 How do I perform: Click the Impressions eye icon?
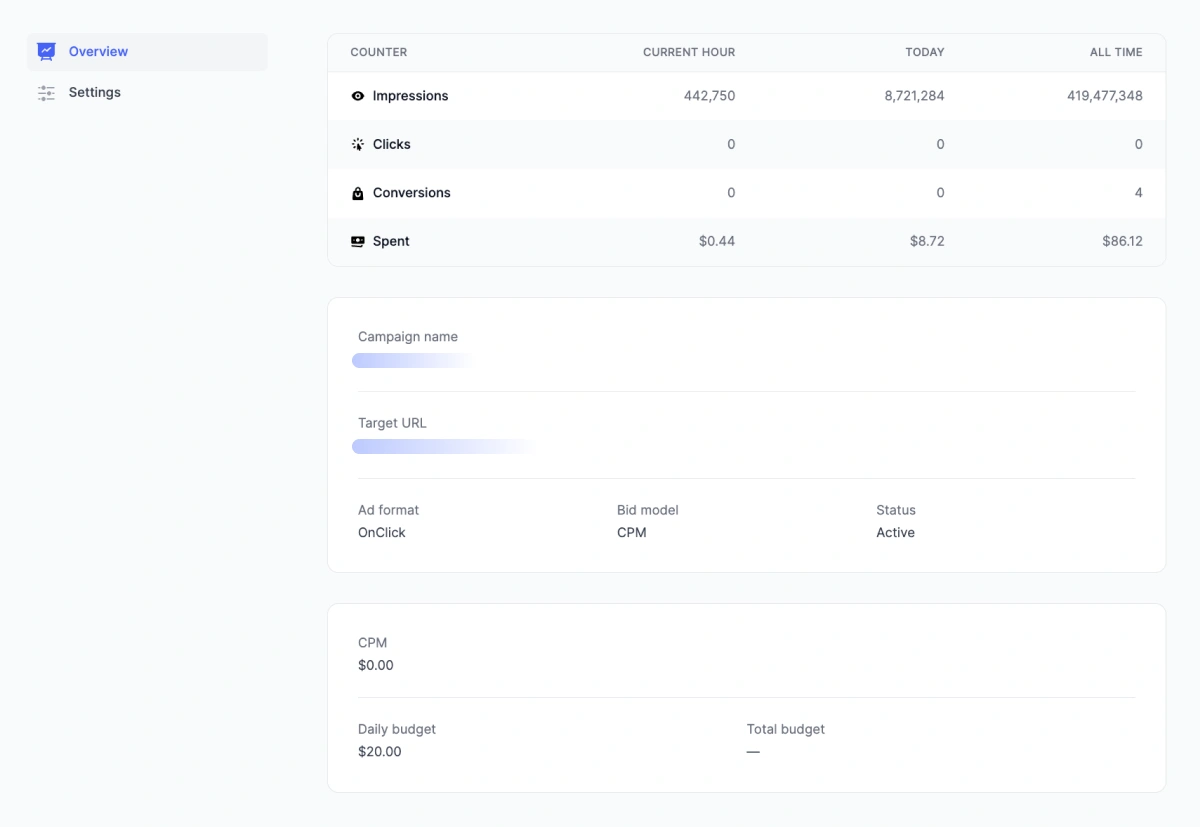click(358, 96)
